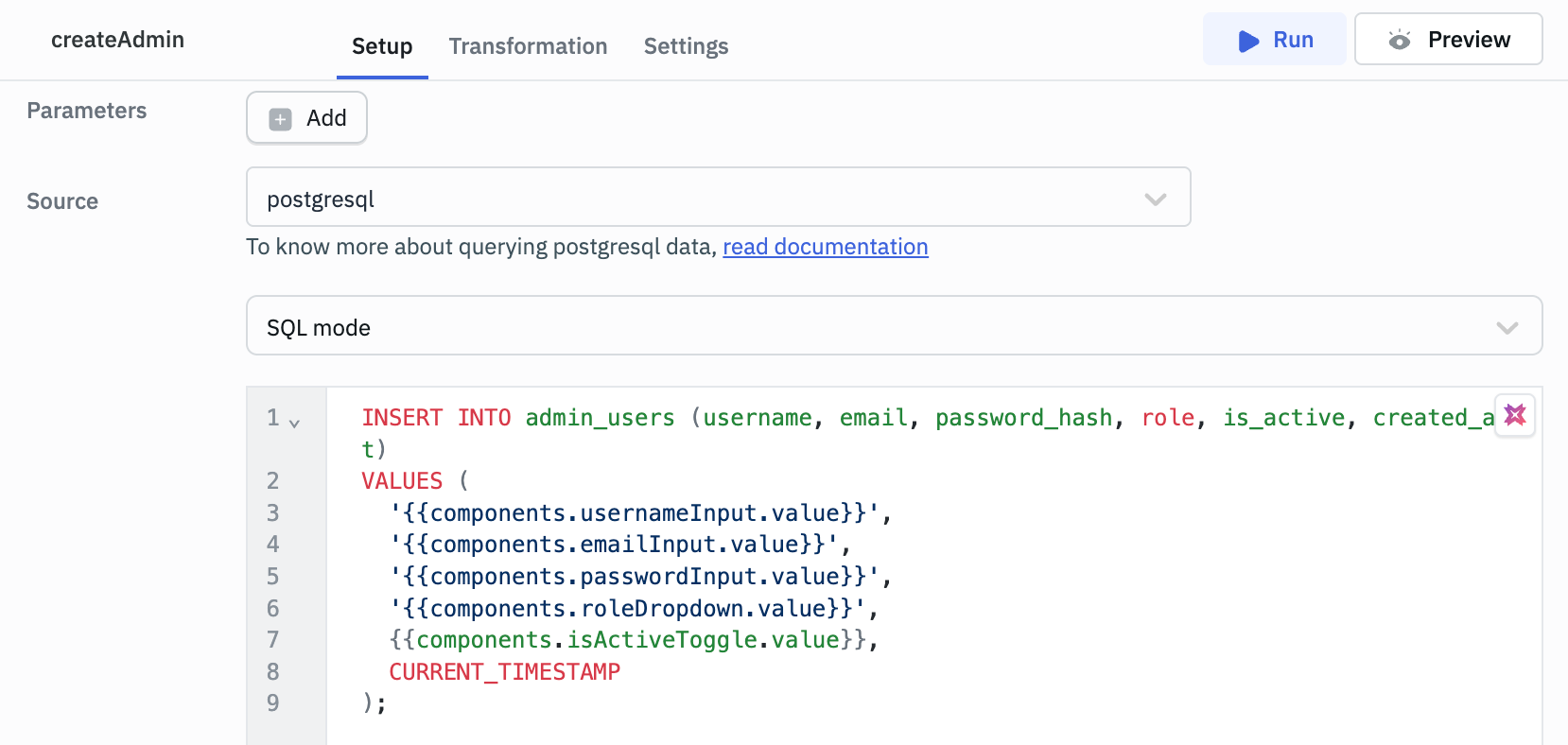Open the postgresql Source dropdown
Viewport: 1568px width, 745px height.
(x=718, y=198)
